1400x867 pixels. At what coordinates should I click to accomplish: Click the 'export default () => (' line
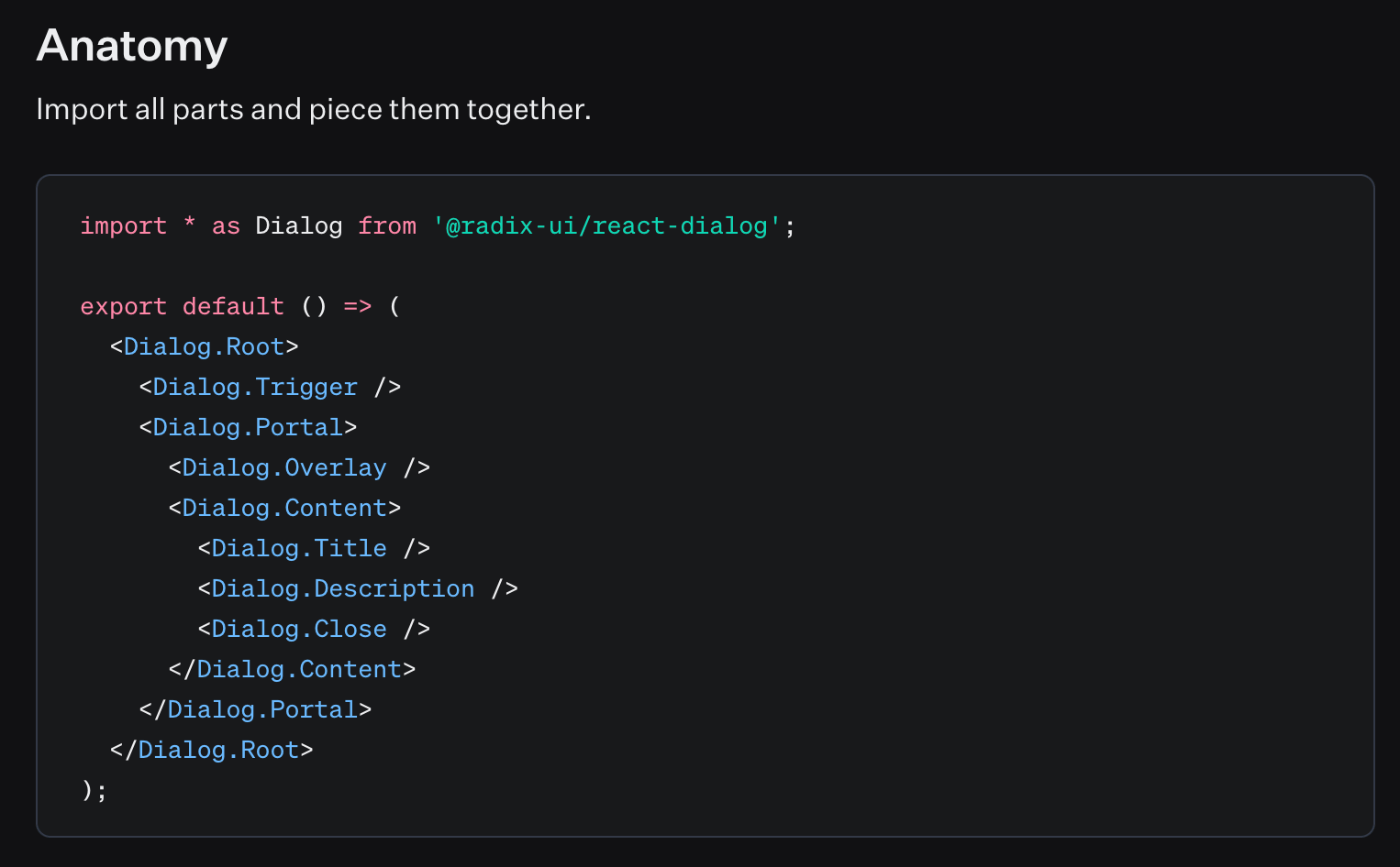[240, 306]
